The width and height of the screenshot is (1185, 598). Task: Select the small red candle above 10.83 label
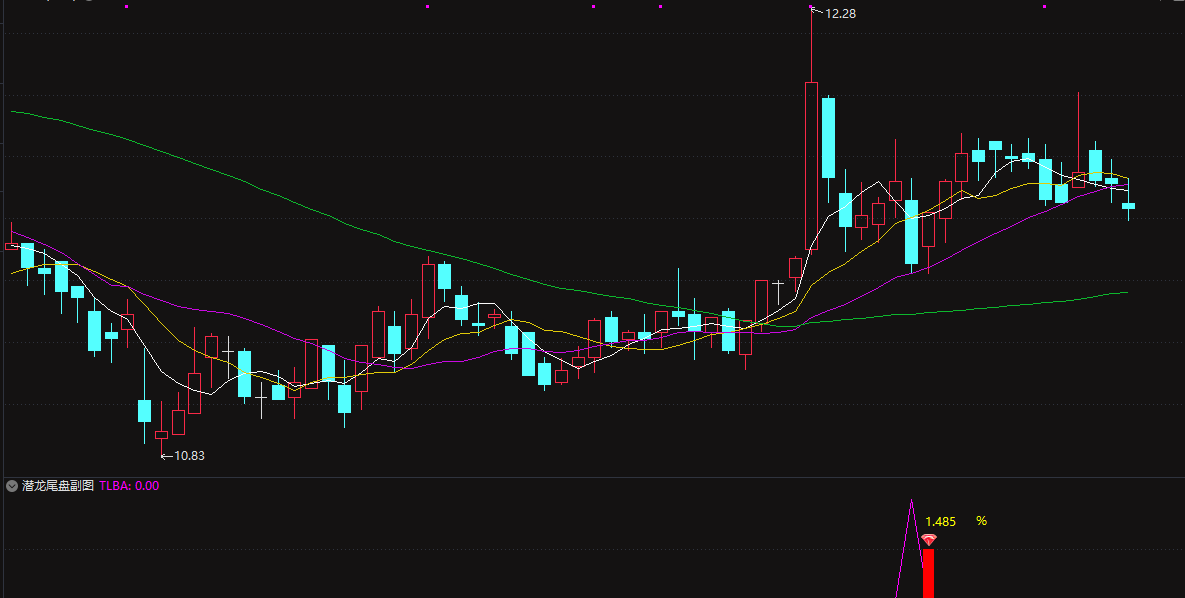(161, 435)
